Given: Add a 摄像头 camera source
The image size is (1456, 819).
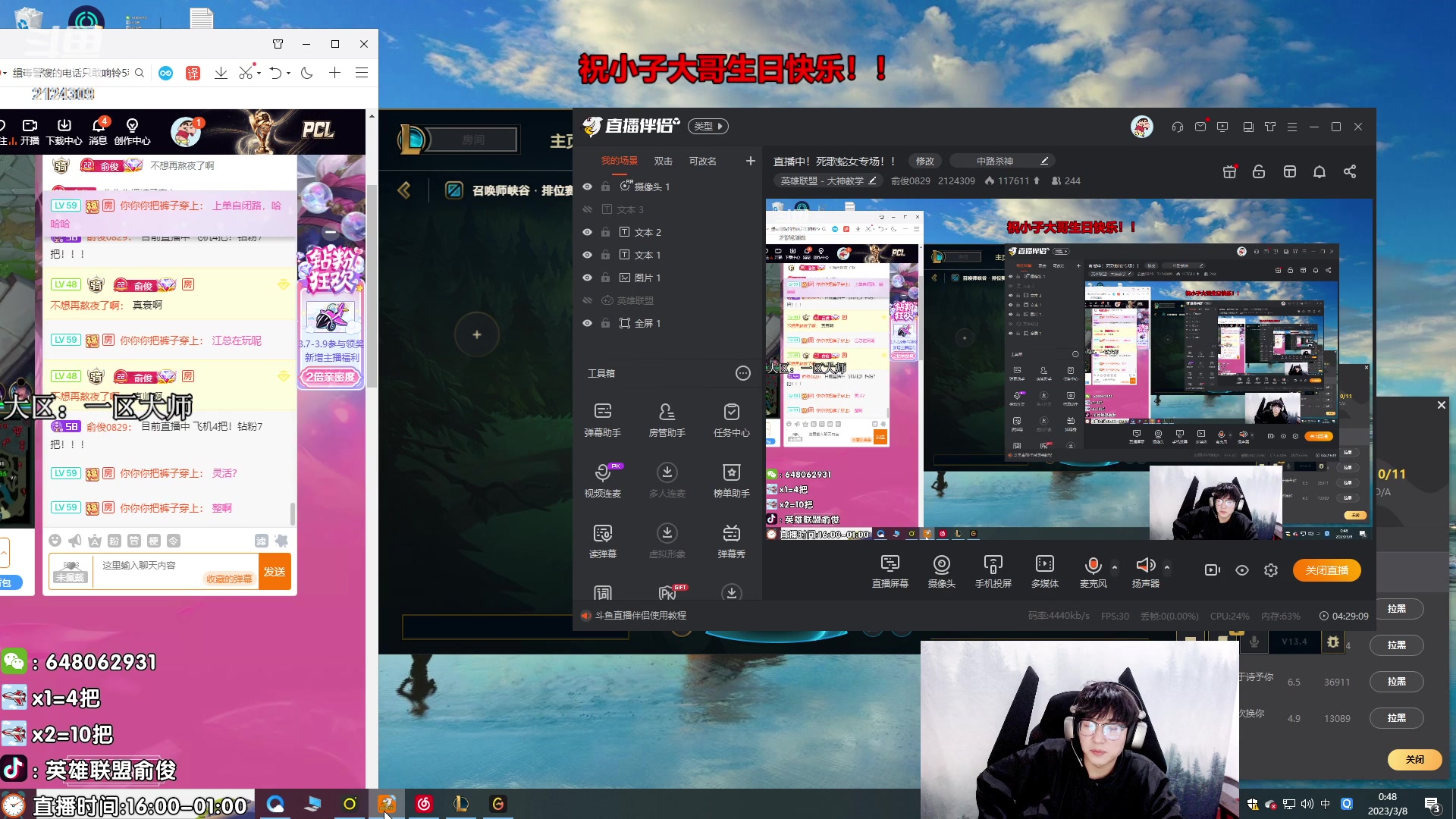Looking at the screenshot, I should [x=942, y=571].
